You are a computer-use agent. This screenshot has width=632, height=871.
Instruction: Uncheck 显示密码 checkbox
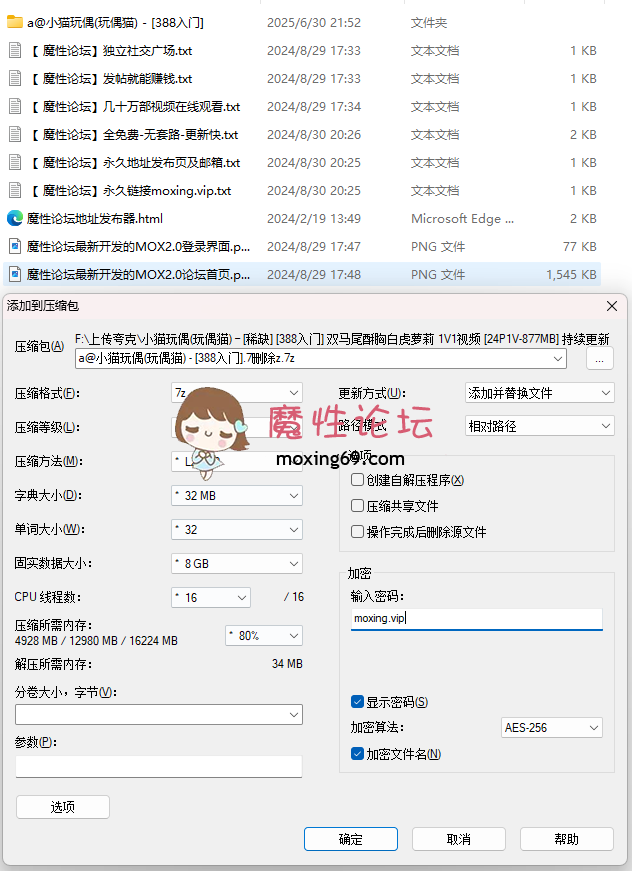coord(358,702)
